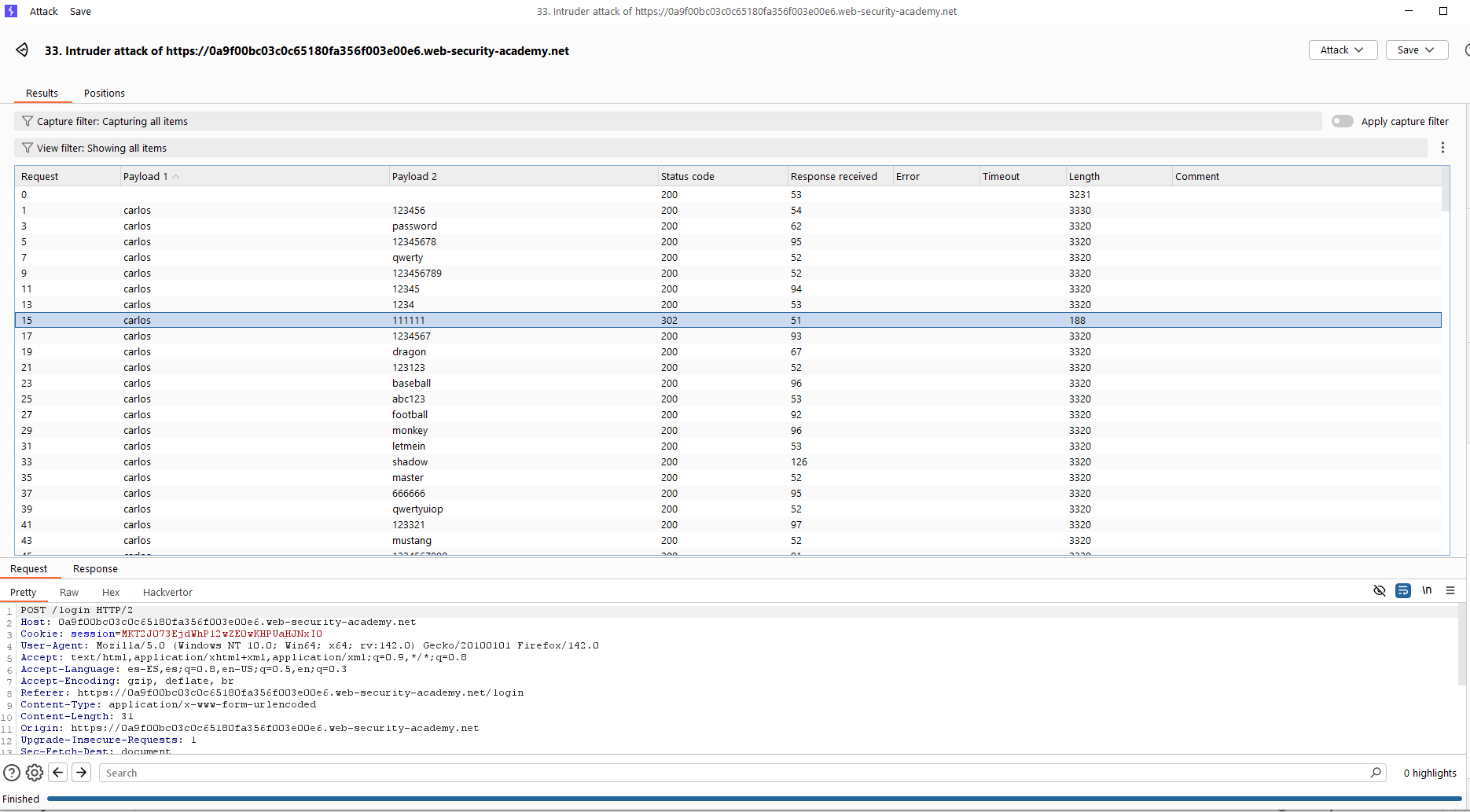The width and height of the screenshot is (1470, 812).
Task: Switch to Raw view tab
Action: click(x=69, y=592)
